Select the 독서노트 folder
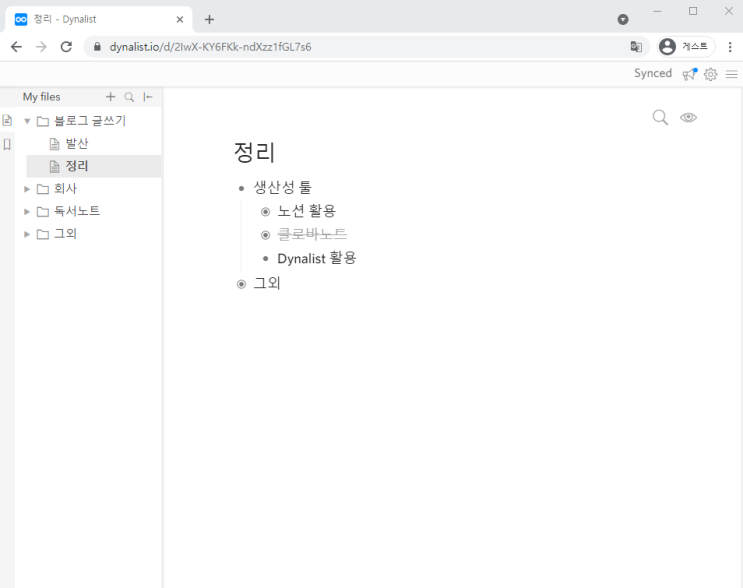This screenshot has height=588, width=743. pos(77,211)
